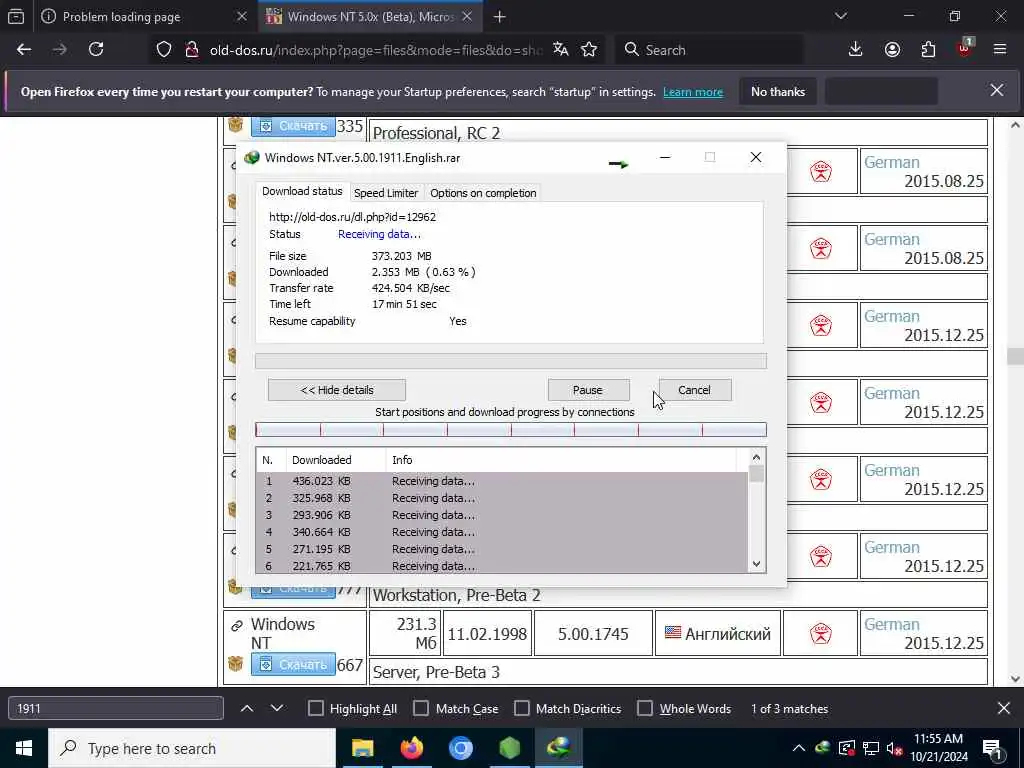Open the notification center icon
Screen dimensions: 1024x768
pos(992,748)
